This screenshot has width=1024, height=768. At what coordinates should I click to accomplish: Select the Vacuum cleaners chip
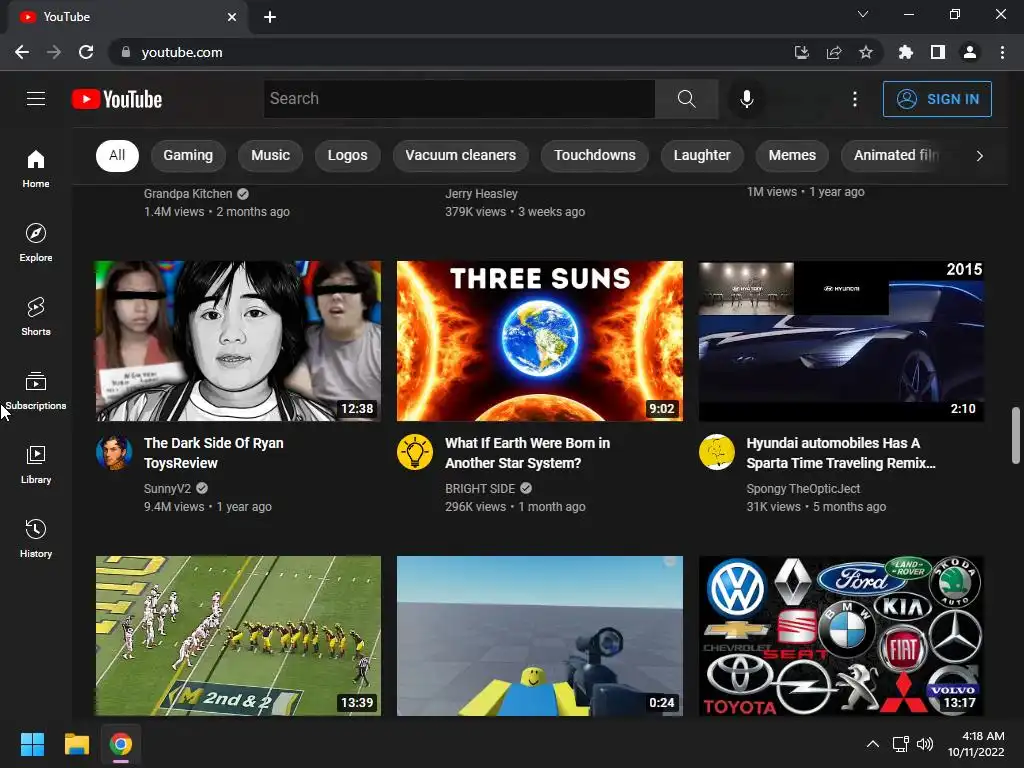[x=460, y=155]
